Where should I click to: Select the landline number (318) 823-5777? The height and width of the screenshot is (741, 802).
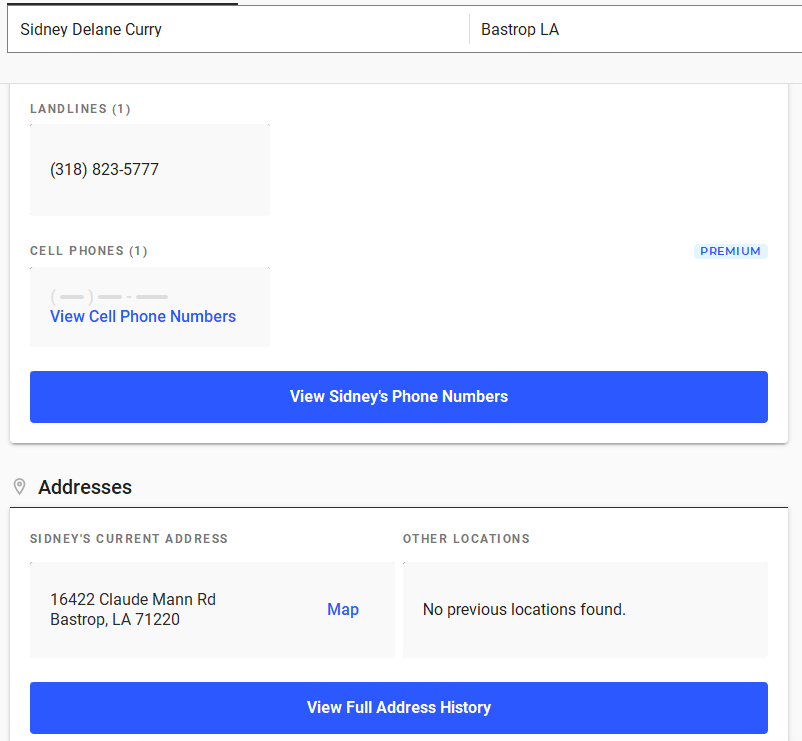click(104, 169)
